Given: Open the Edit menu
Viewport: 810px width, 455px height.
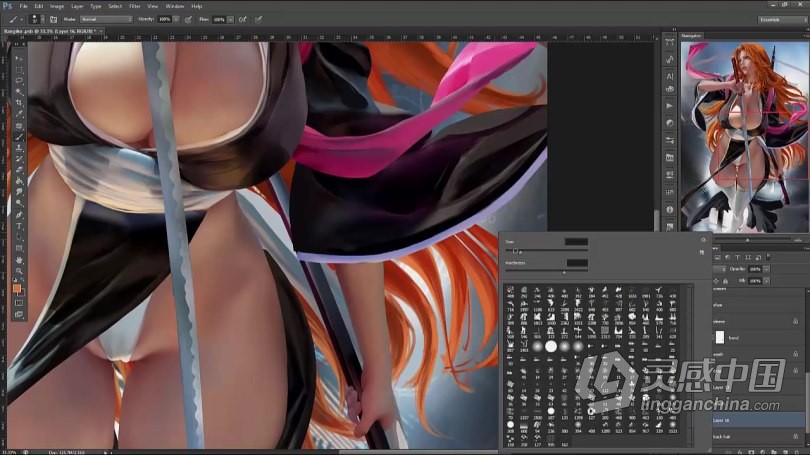Looking at the screenshot, I should pyautogui.click(x=39, y=6).
